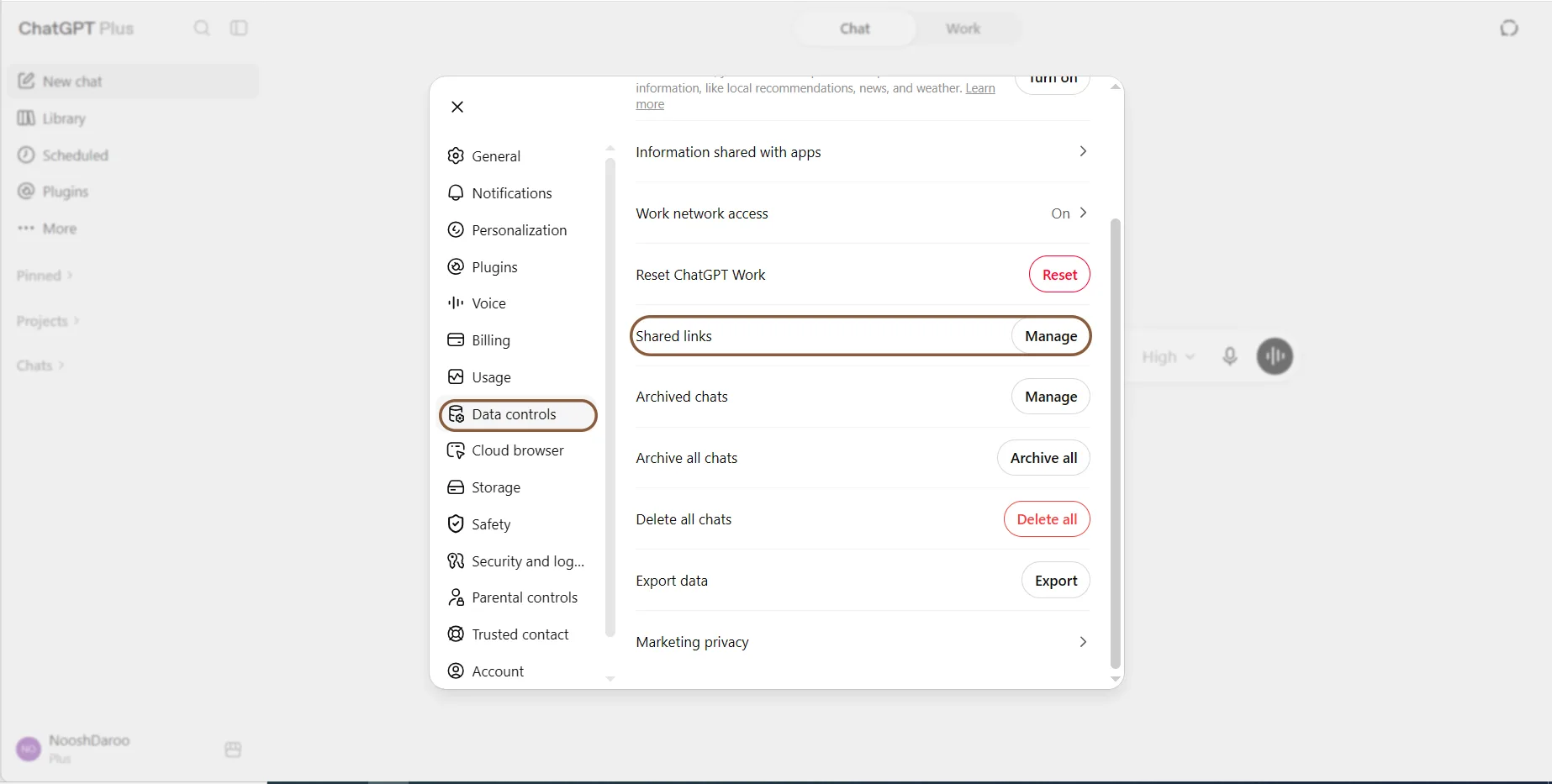Screen dimensions: 1552x784
Task: Open Storage settings section
Action: coord(518,487)
